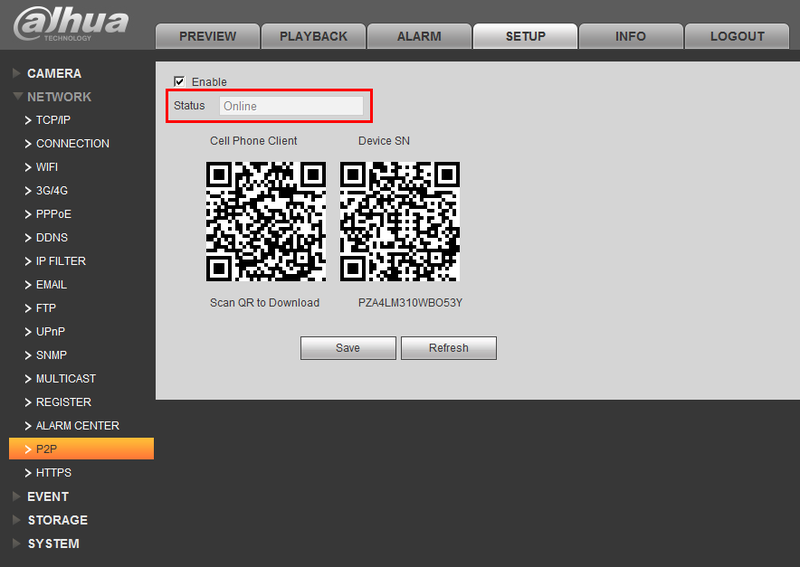Select PPPoE in the sidebar
The width and height of the screenshot is (800, 567).
(54, 214)
